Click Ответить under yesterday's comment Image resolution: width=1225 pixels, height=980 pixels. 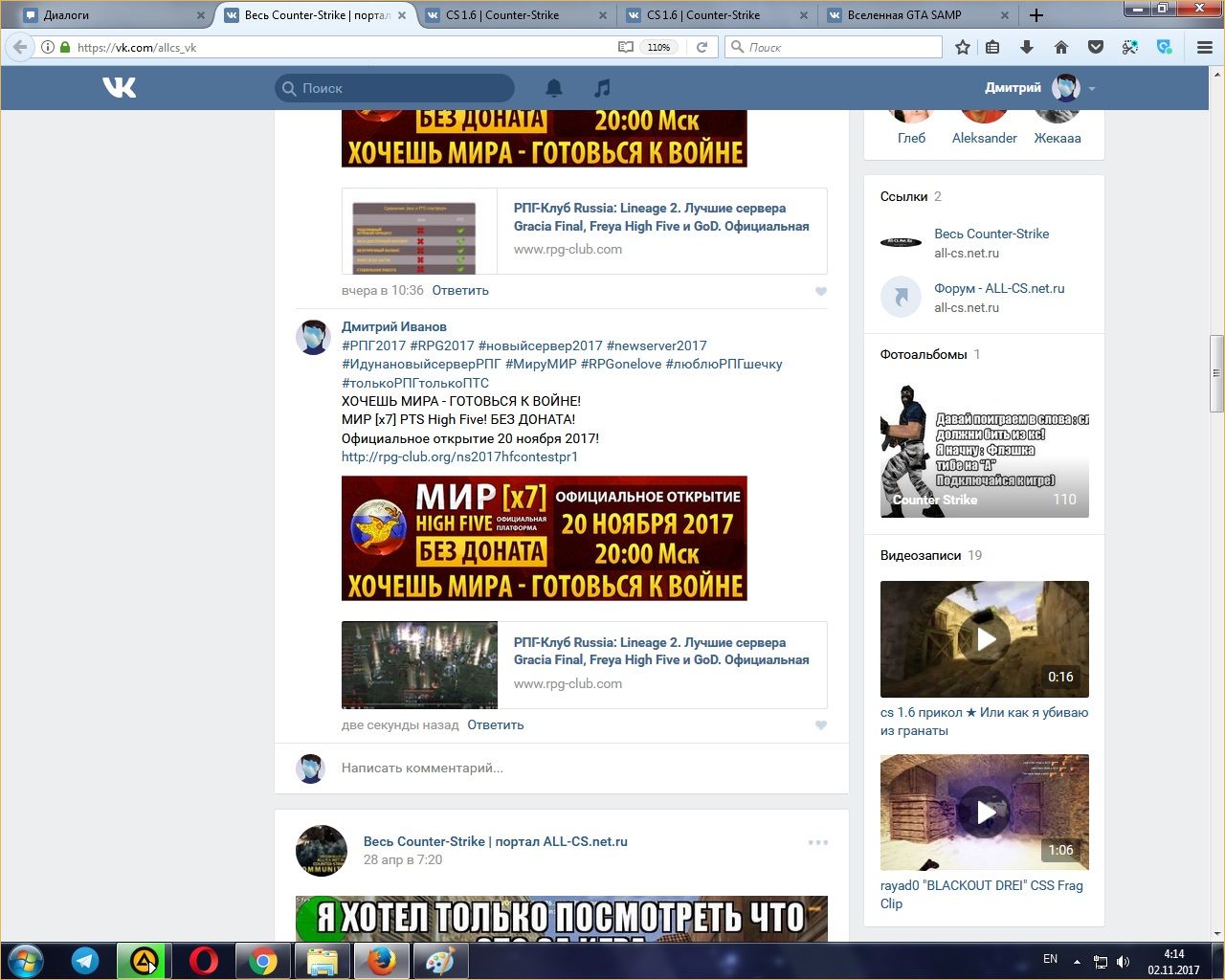(x=460, y=291)
